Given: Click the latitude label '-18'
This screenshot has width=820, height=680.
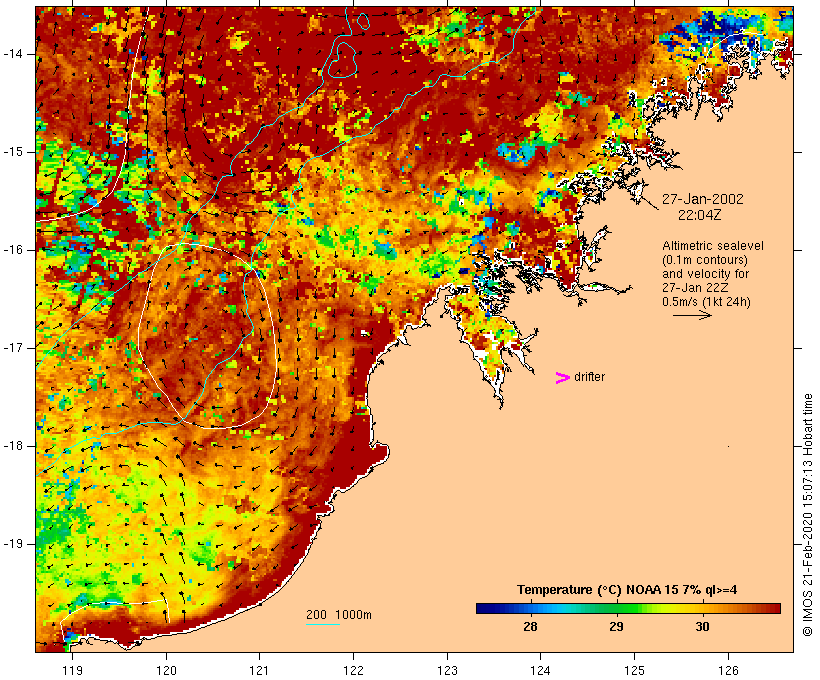Looking at the screenshot, I should click(x=13, y=446).
